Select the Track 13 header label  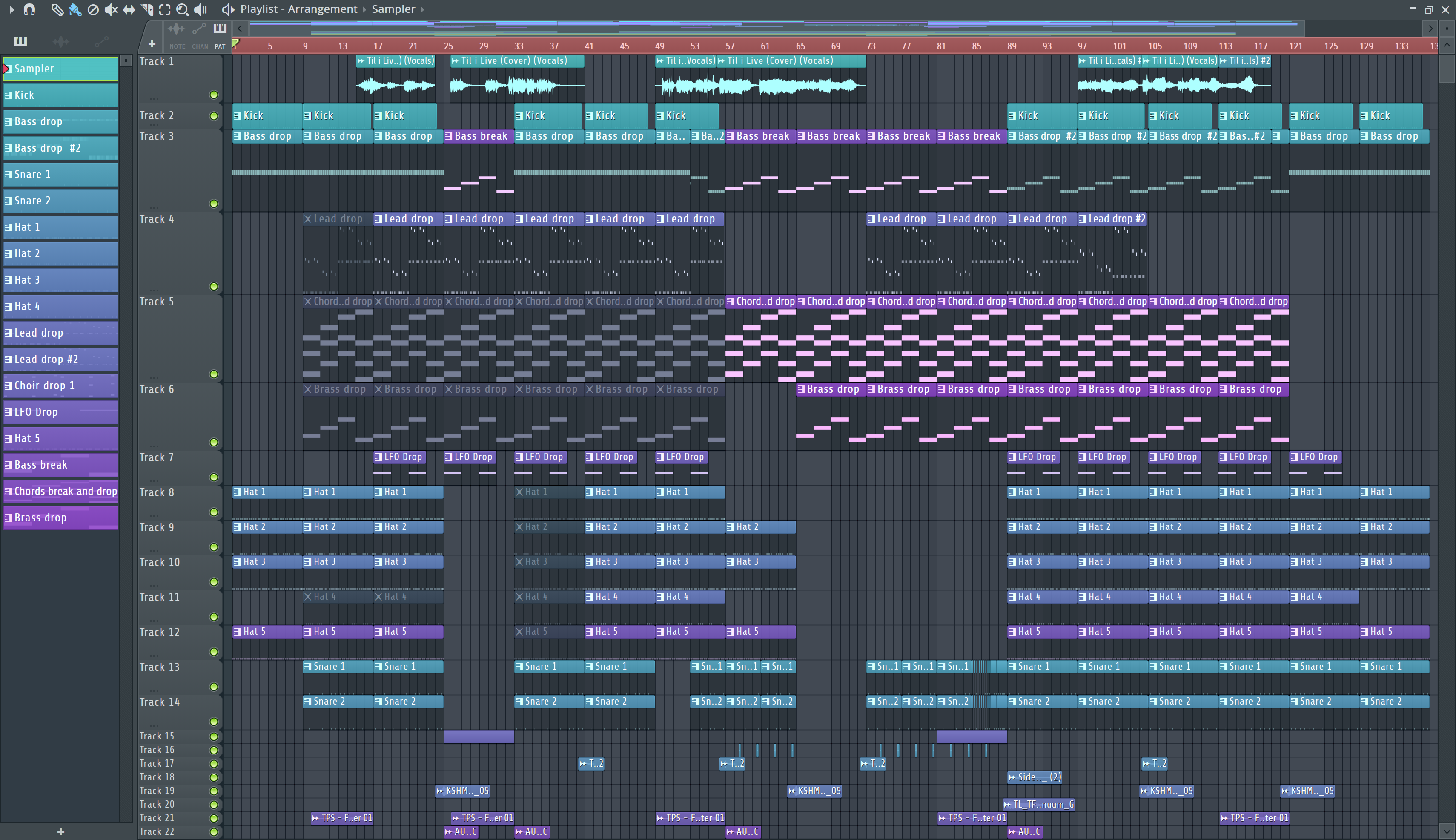coord(159,667)
